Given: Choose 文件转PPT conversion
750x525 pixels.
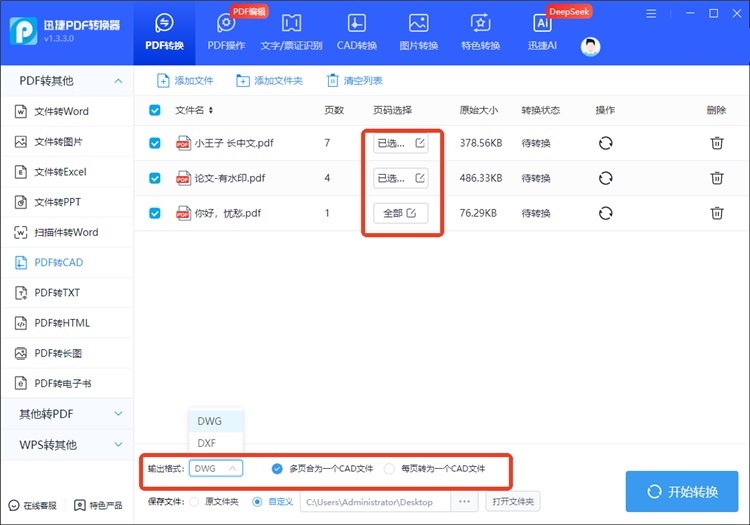Looking at the screenshot, I should (67, 202).
